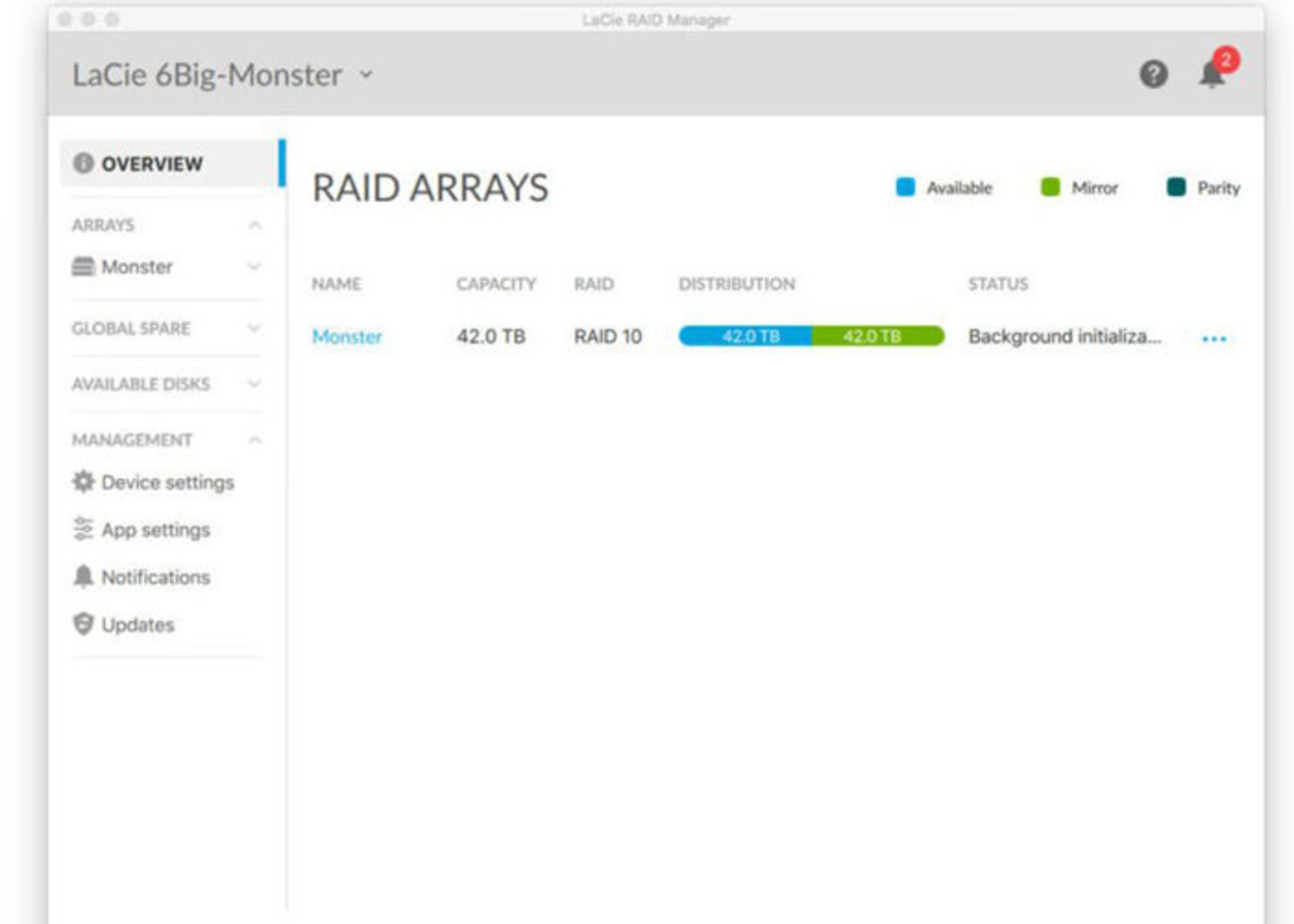
Task: Click the App settings sliders icon
Action: [x=83, y=529]
